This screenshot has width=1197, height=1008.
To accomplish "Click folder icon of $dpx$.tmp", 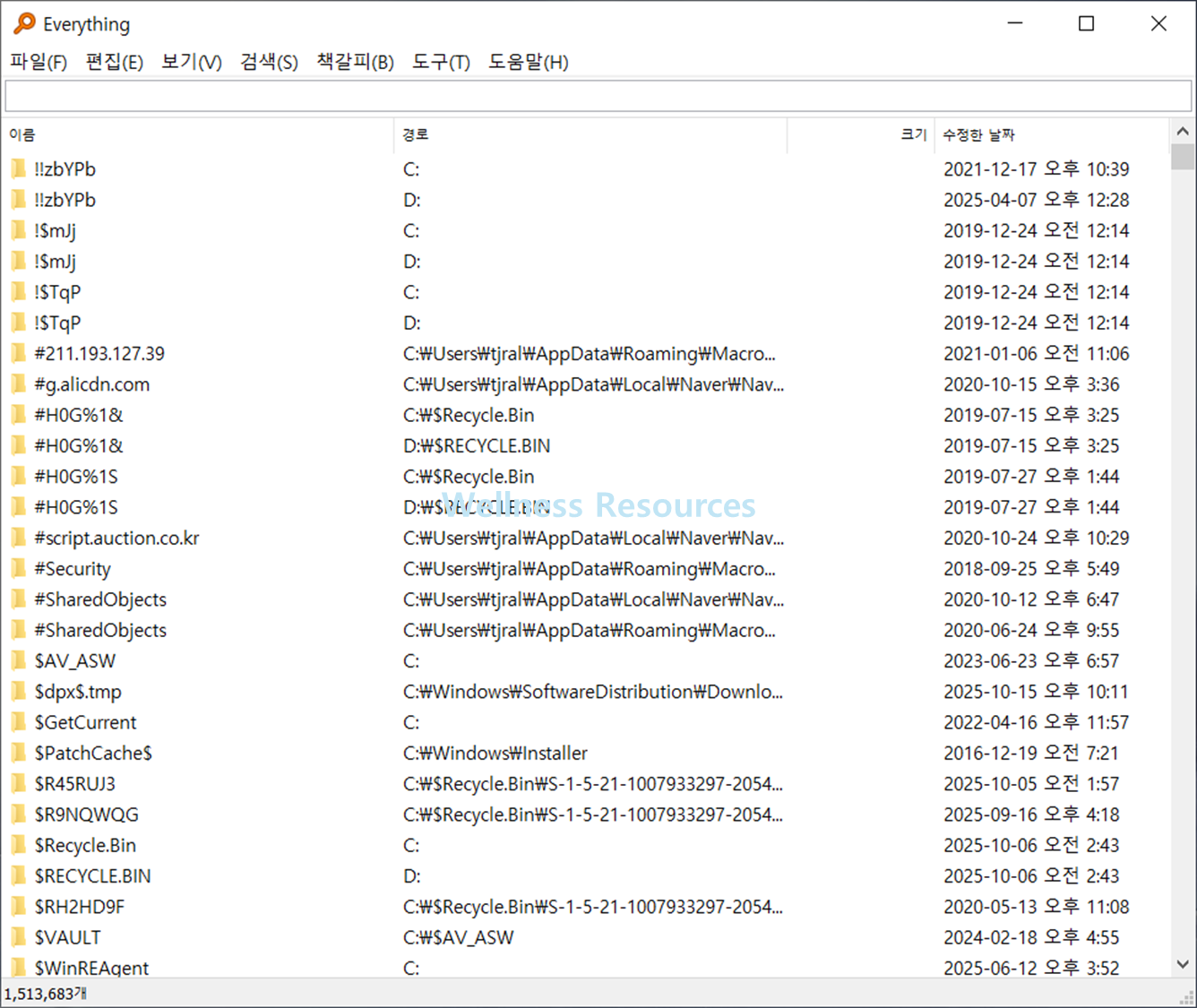I will click(19, 692).
